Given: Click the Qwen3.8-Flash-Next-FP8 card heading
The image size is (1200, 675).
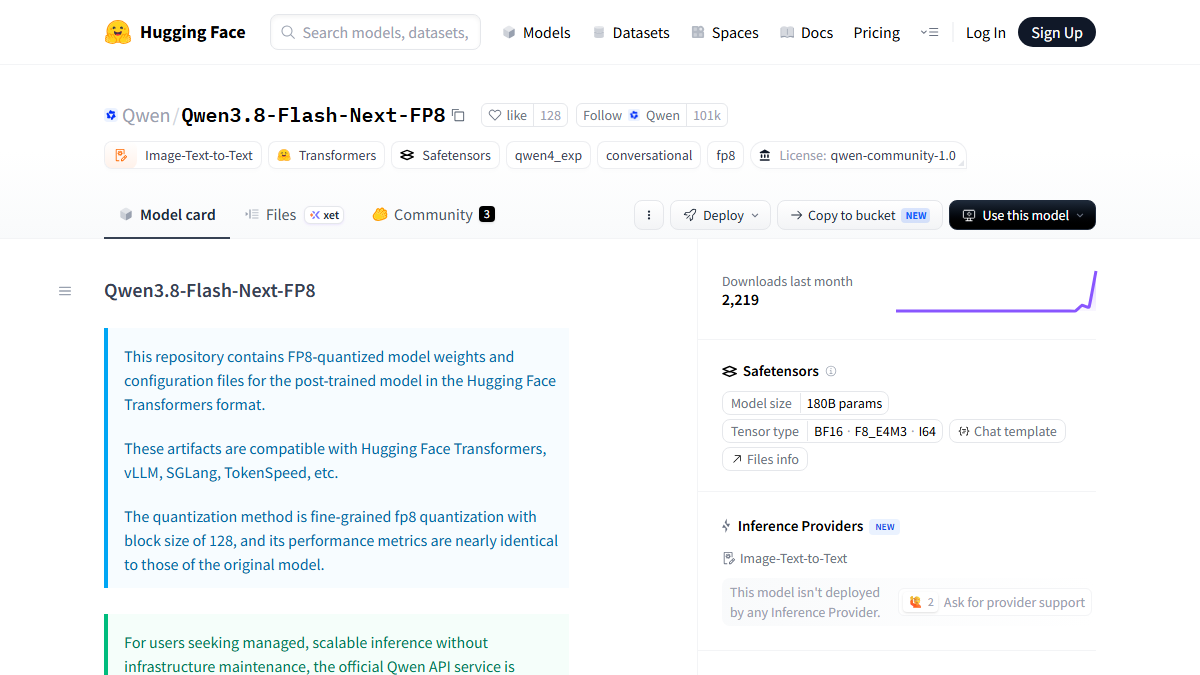Looking at the screenshot, I should pos(210,291).
